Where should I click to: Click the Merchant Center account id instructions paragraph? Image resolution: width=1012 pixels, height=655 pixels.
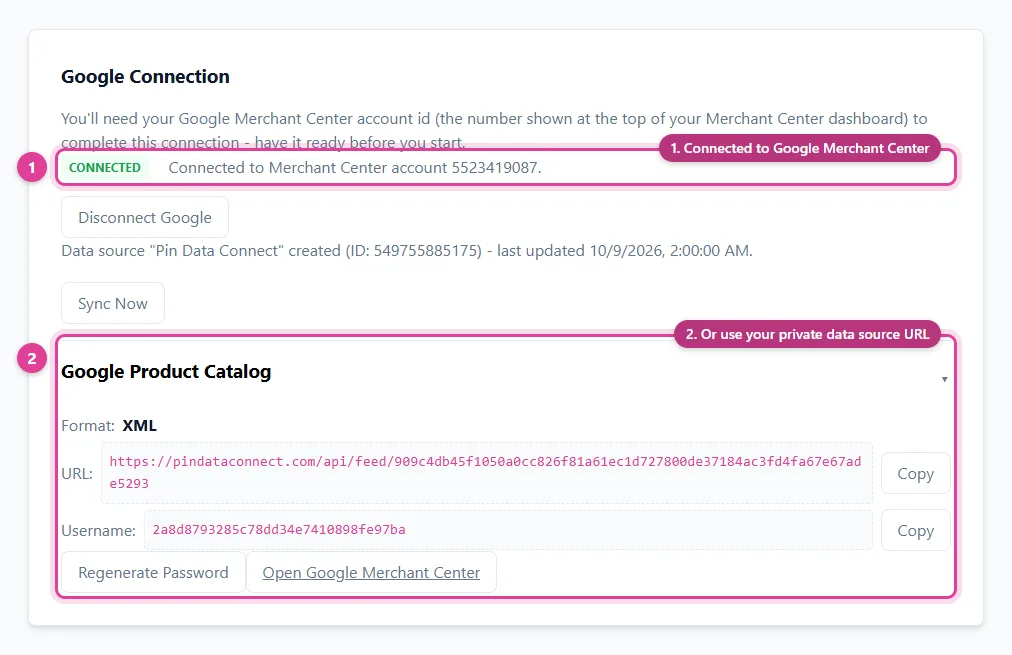coord(494,130)
